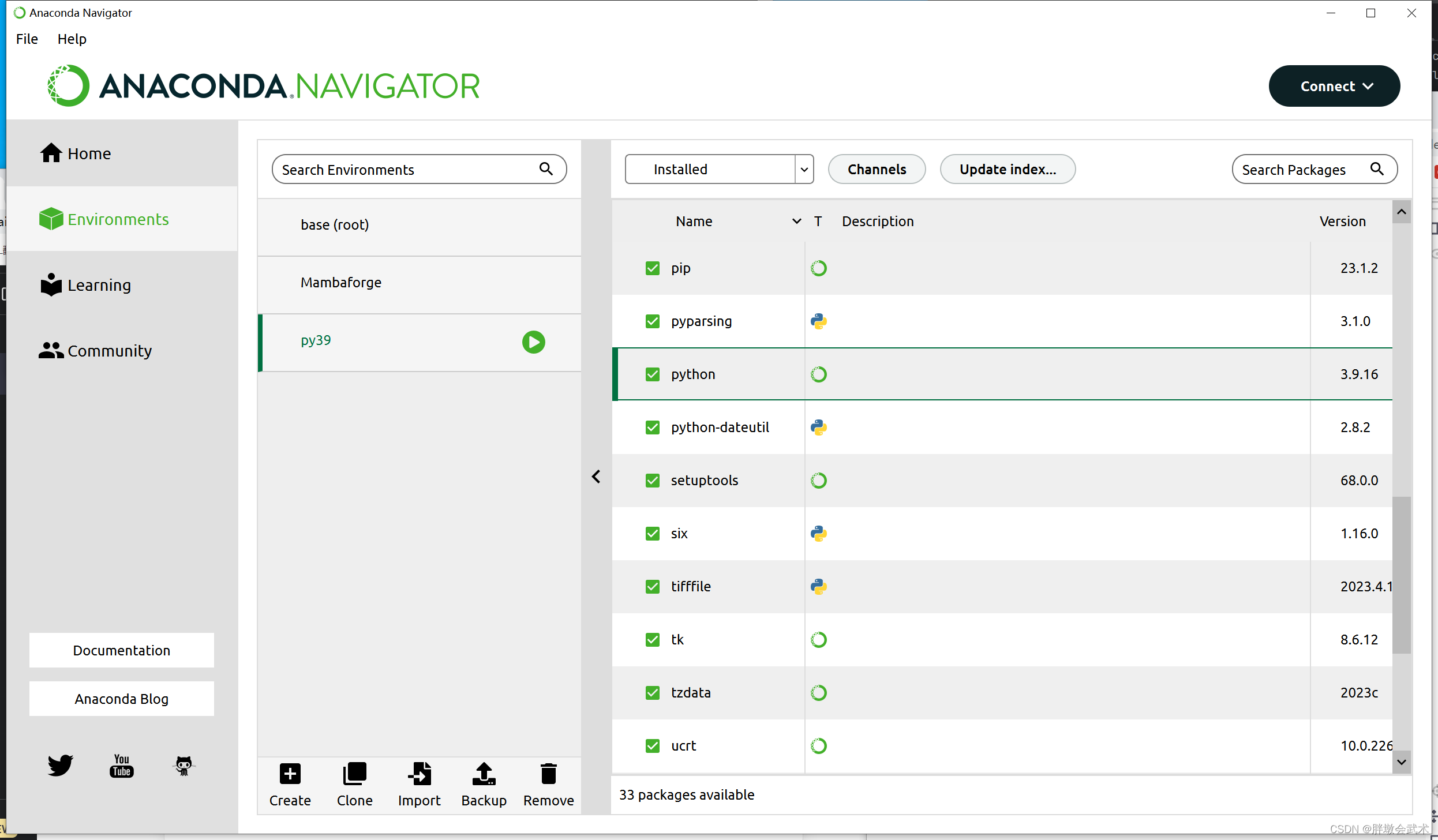Screen dimensions: 1438x840
Task: Click the Python type icon for six
Action: pyautogui.click(x=819, y=534)
